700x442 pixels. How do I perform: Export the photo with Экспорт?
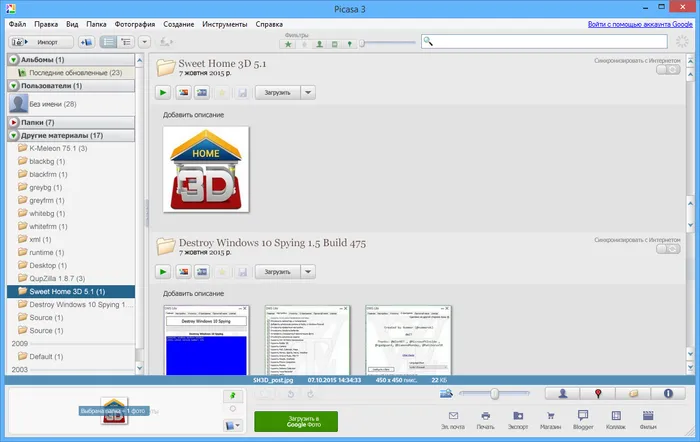point(518,420)
